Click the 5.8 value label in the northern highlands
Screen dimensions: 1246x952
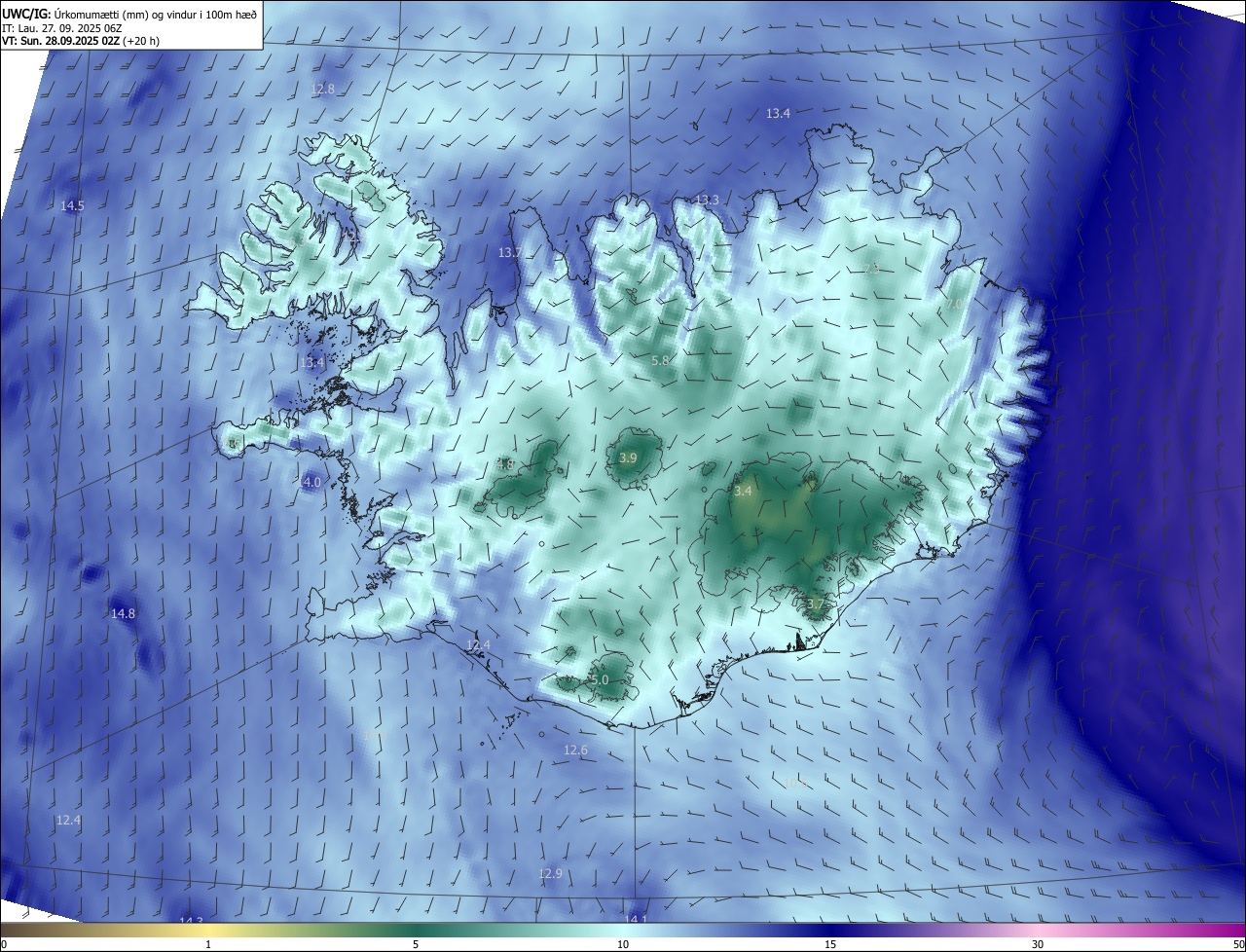coord(660,360)
